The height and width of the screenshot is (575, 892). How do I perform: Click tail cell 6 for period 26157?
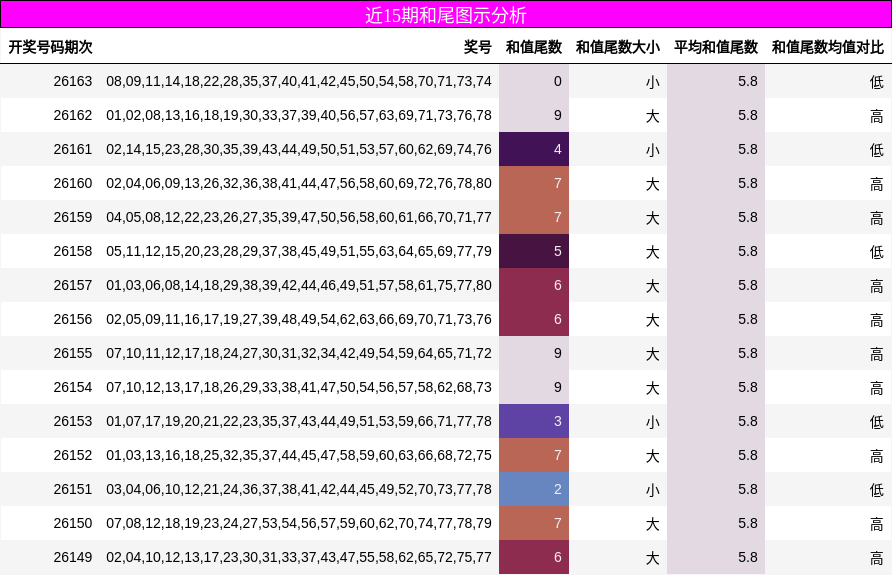pyautogui.click(x=534, y=285)
